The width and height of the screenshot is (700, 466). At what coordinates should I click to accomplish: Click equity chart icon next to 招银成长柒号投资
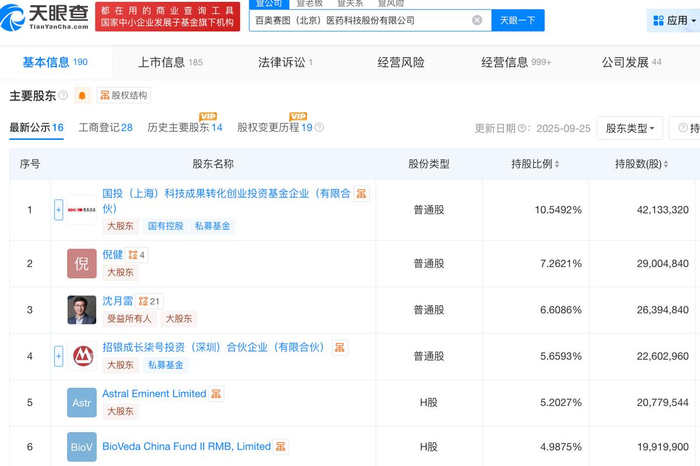click(340, 347)
